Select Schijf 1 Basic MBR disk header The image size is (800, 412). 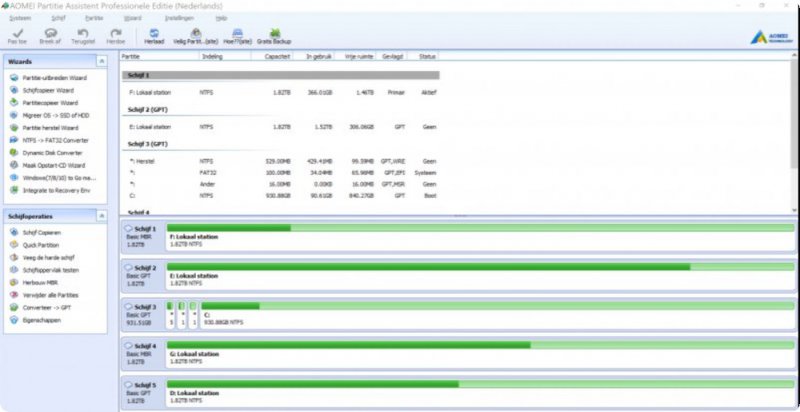coord(142,237)
